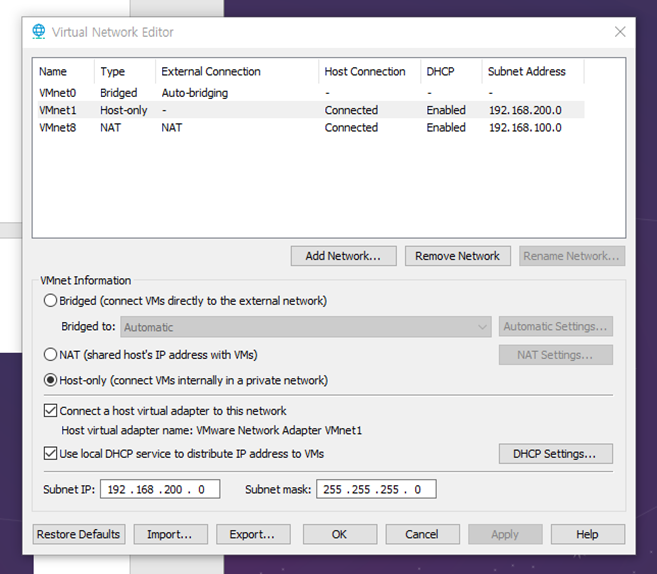Select the Bridged radio button
This screenshot has width=657, height=574.
pyautogui.click(x=50, y=301)
